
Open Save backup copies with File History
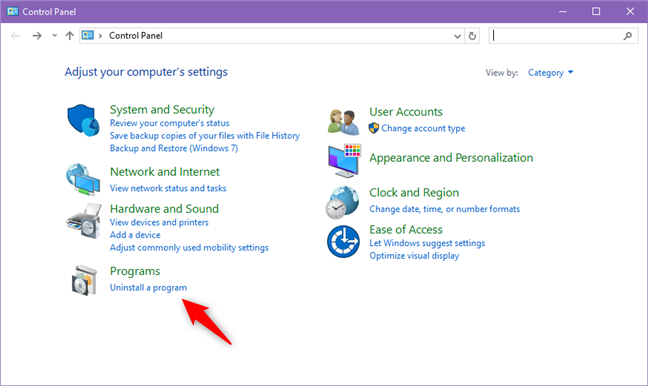coord(205,136)
